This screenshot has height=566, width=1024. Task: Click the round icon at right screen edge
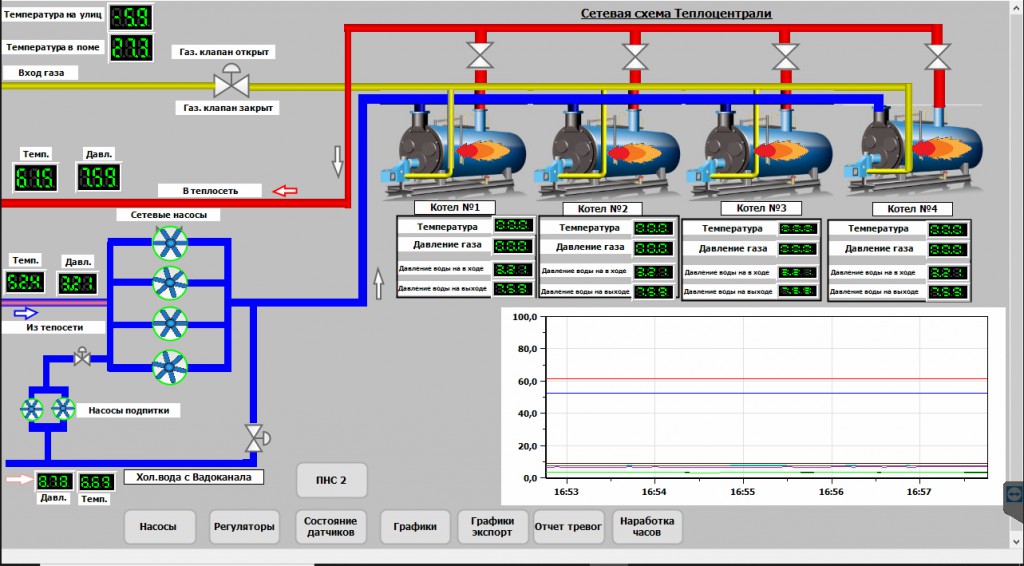tap(1014, 494)
